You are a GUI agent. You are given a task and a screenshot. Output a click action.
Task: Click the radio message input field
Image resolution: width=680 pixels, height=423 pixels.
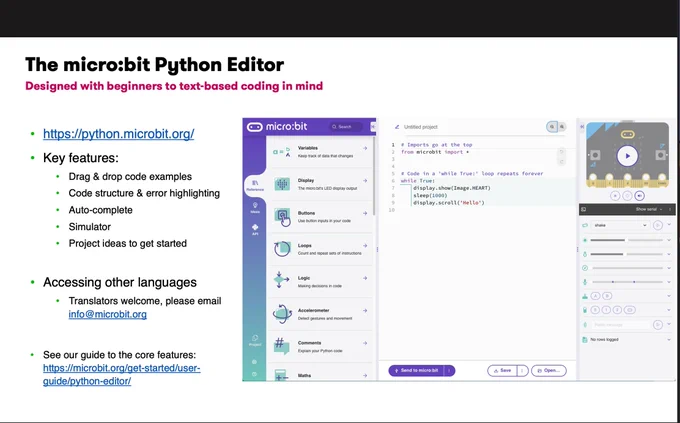click(621, 325)
